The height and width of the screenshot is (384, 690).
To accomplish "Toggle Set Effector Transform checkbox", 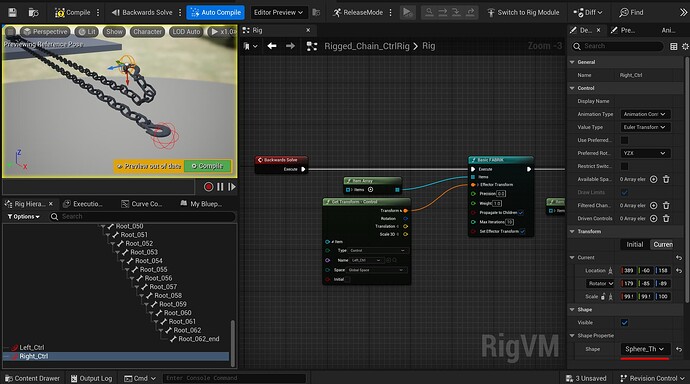I will pos(522,231).
